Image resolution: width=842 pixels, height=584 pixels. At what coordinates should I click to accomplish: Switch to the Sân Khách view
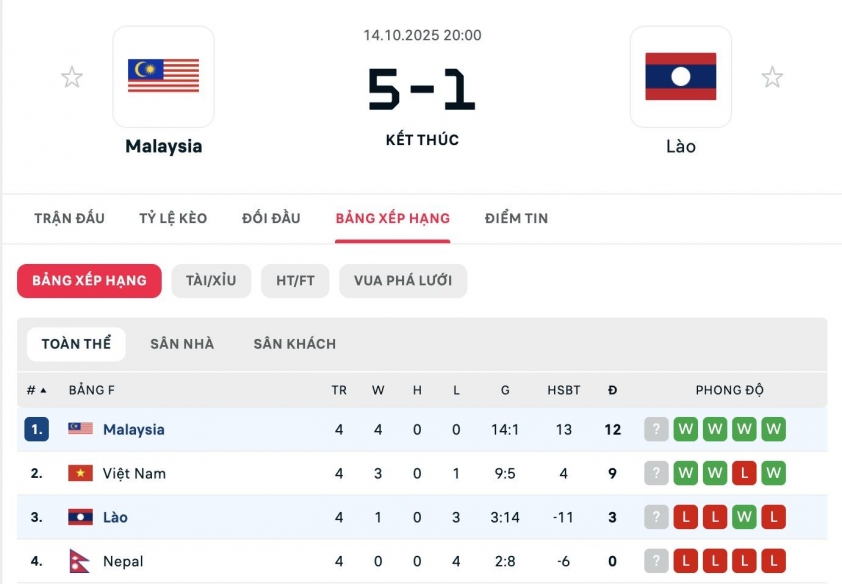[294, 344]
